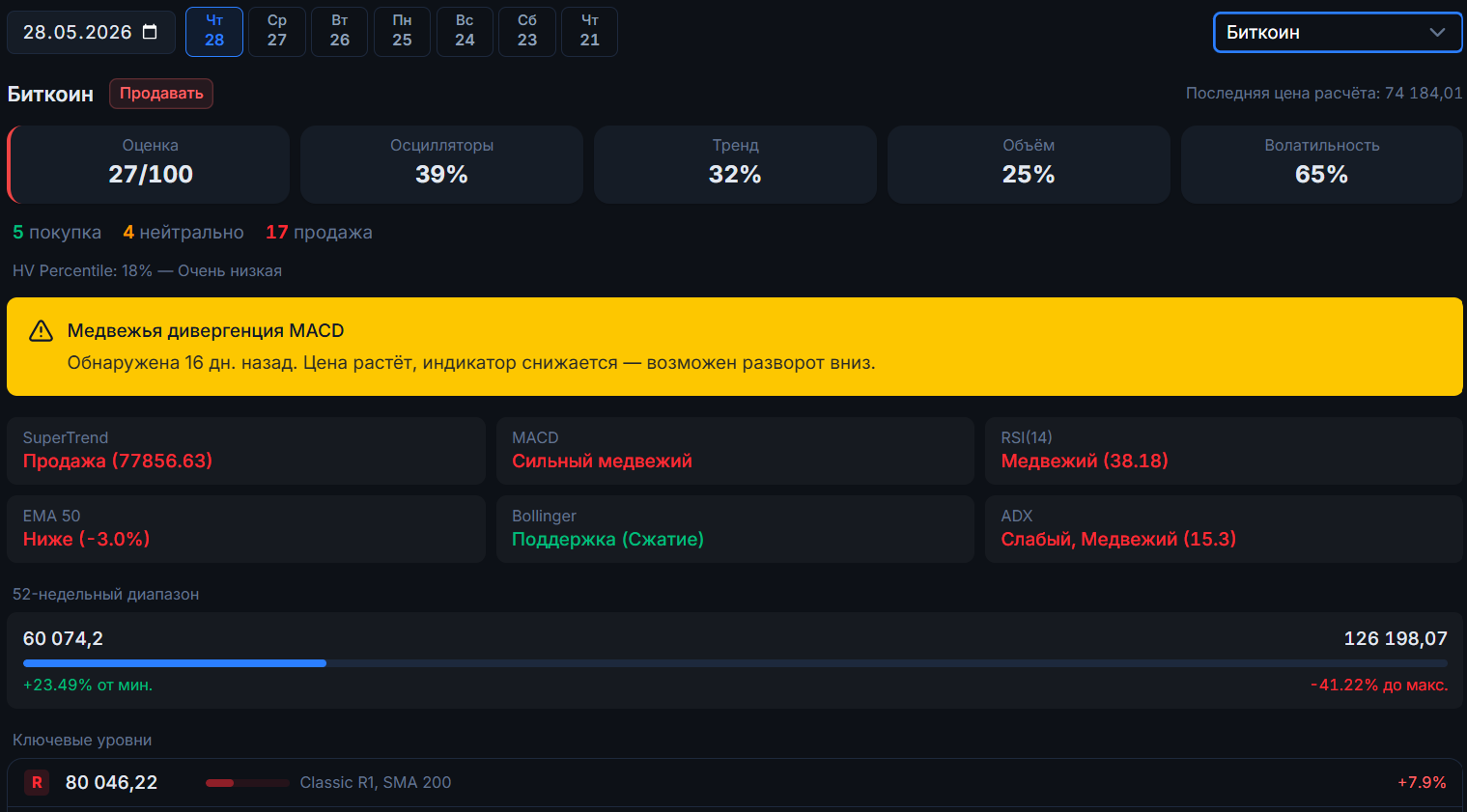Viewport: 1467px width, 812px height.
Task: Click the 80 046,22 resistance level strength bar
Action: click(x=247, y=783)
